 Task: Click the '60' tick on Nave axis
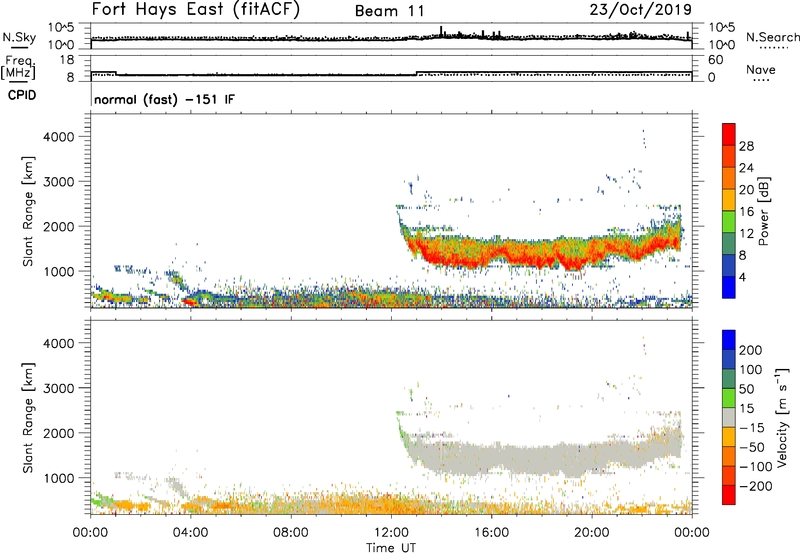pyautogui.click(x=716, y=60)
